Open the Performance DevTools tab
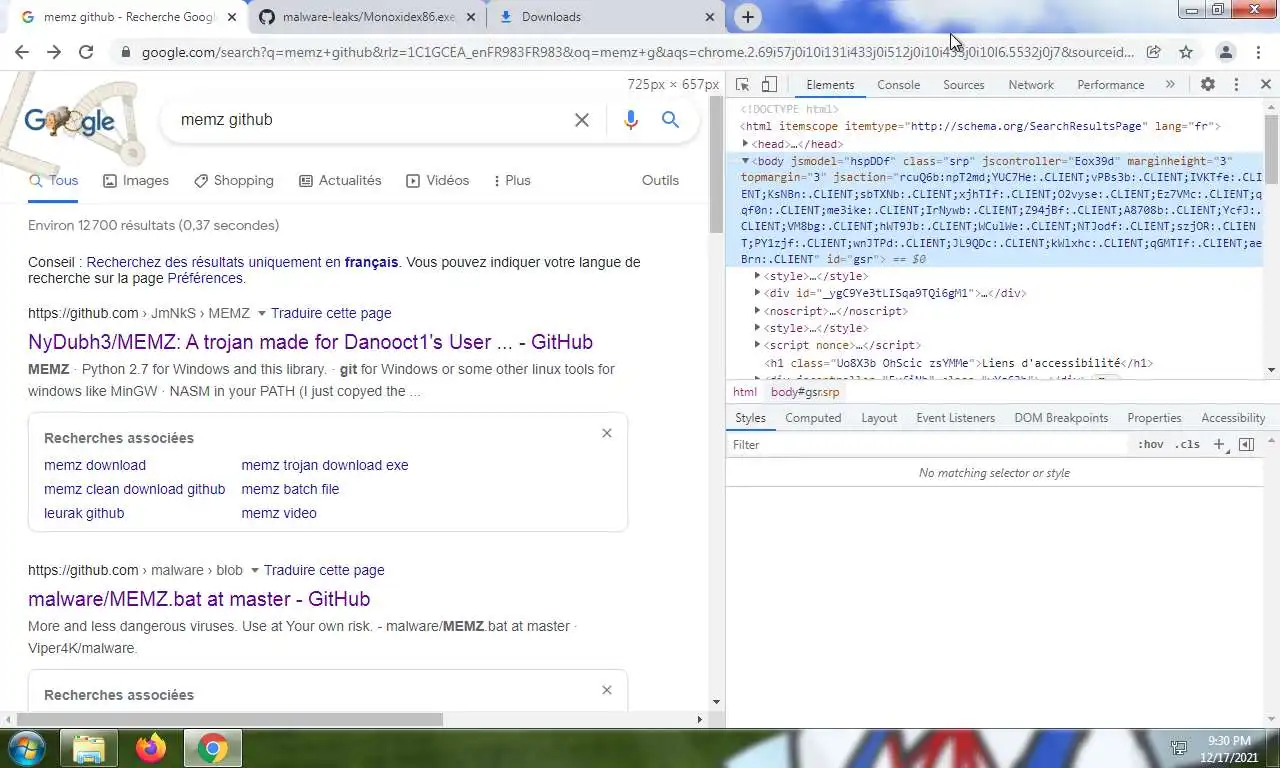Viewport: 1280px width, 768px height. (x=1110, y=85)
